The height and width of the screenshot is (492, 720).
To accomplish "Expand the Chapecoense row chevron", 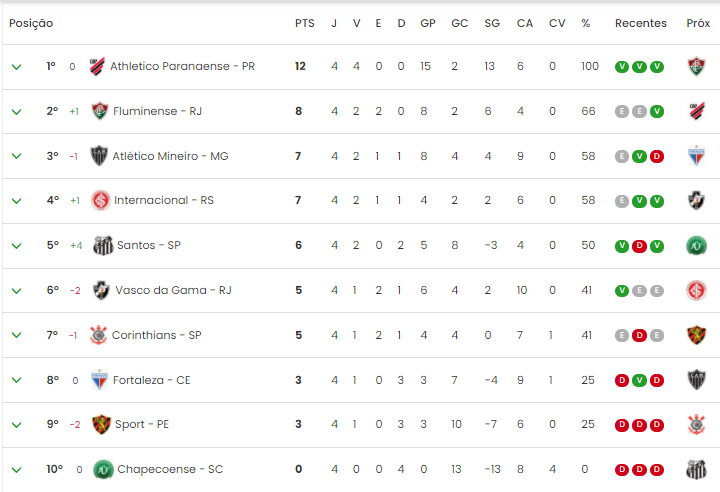I will click(x=17, y=469).
